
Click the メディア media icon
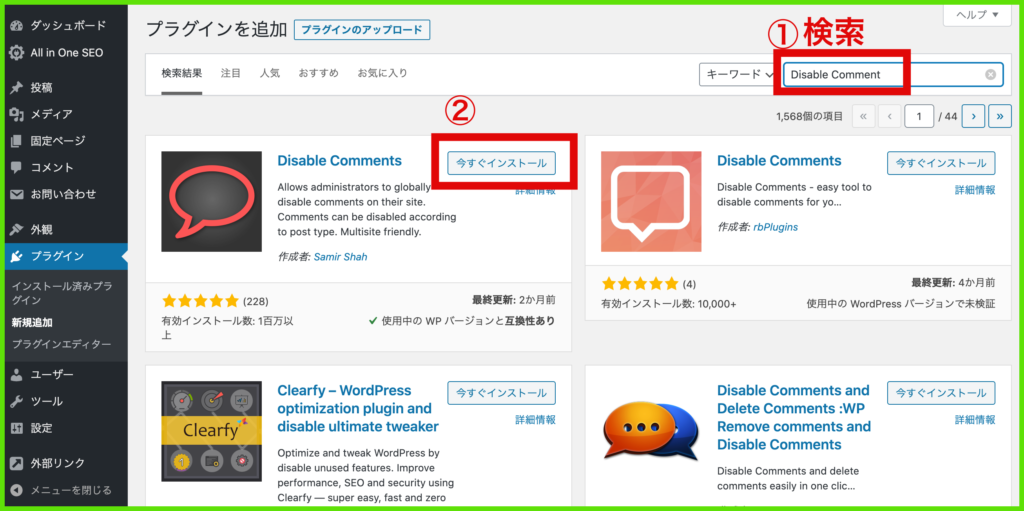click(17, 114)
